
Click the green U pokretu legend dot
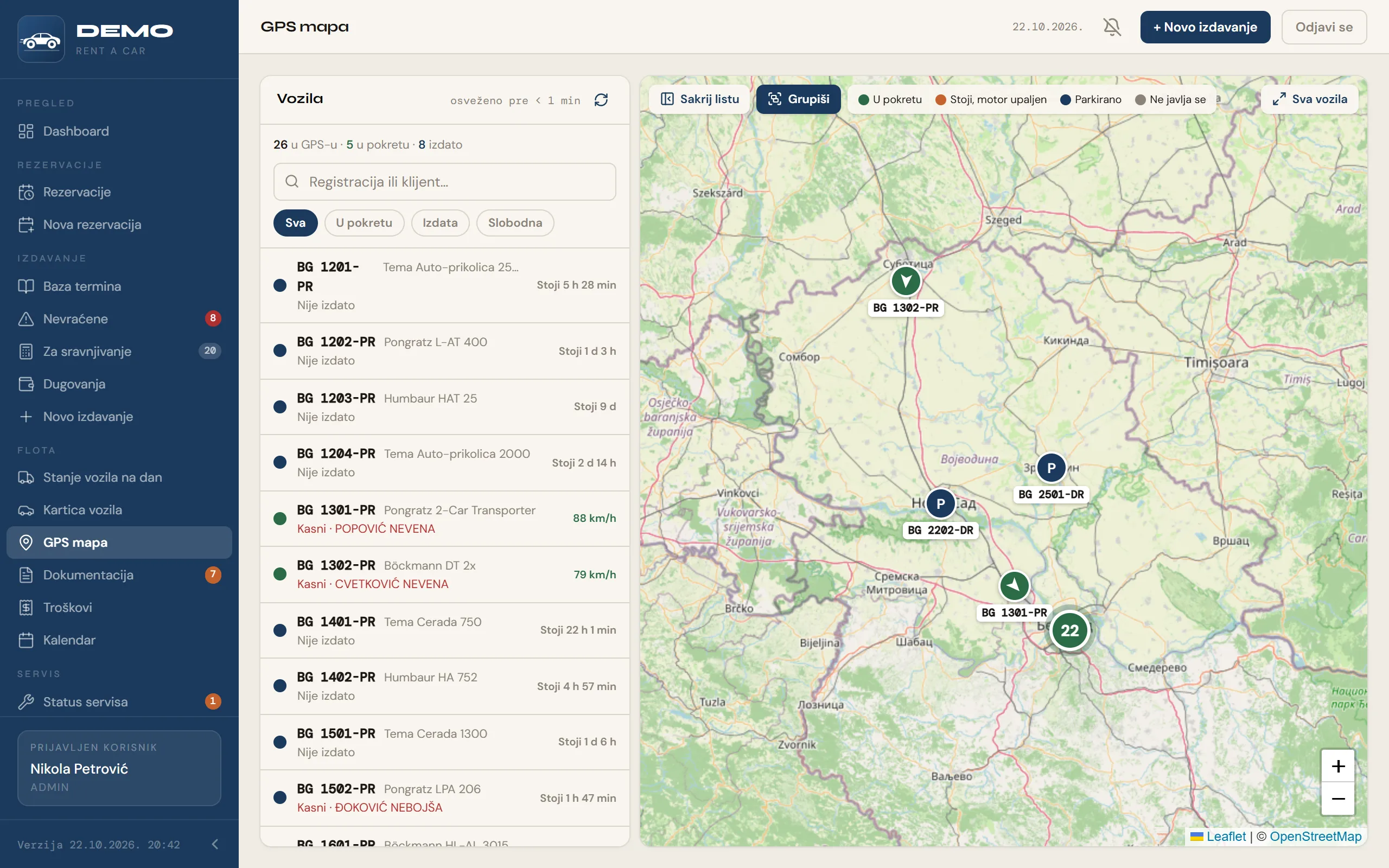(864, 100)
